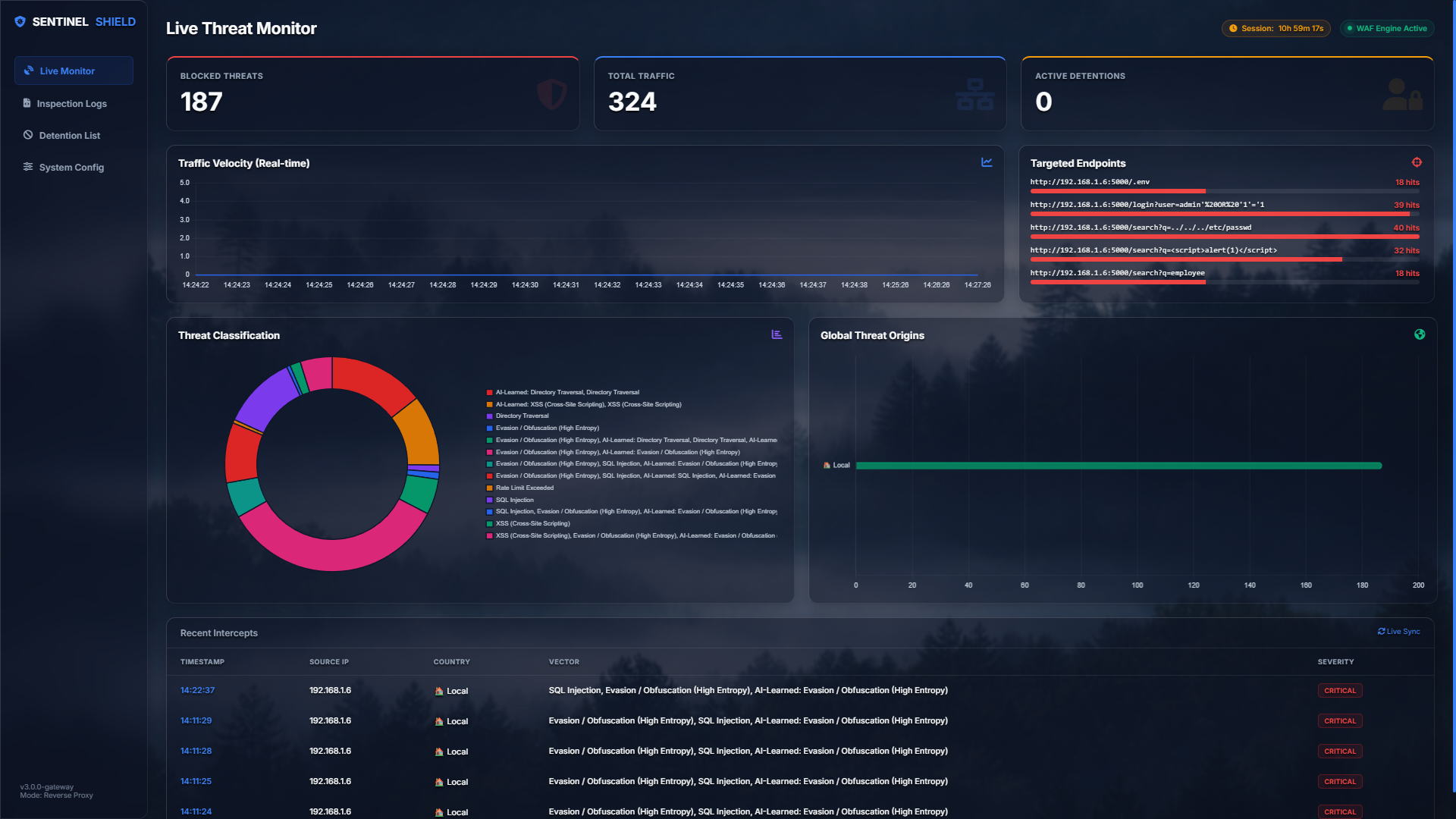This screenshot has width=1456, height=819.
Task: Click the bar chart icon in Threat Classification
Action: [x=777, y=334]
